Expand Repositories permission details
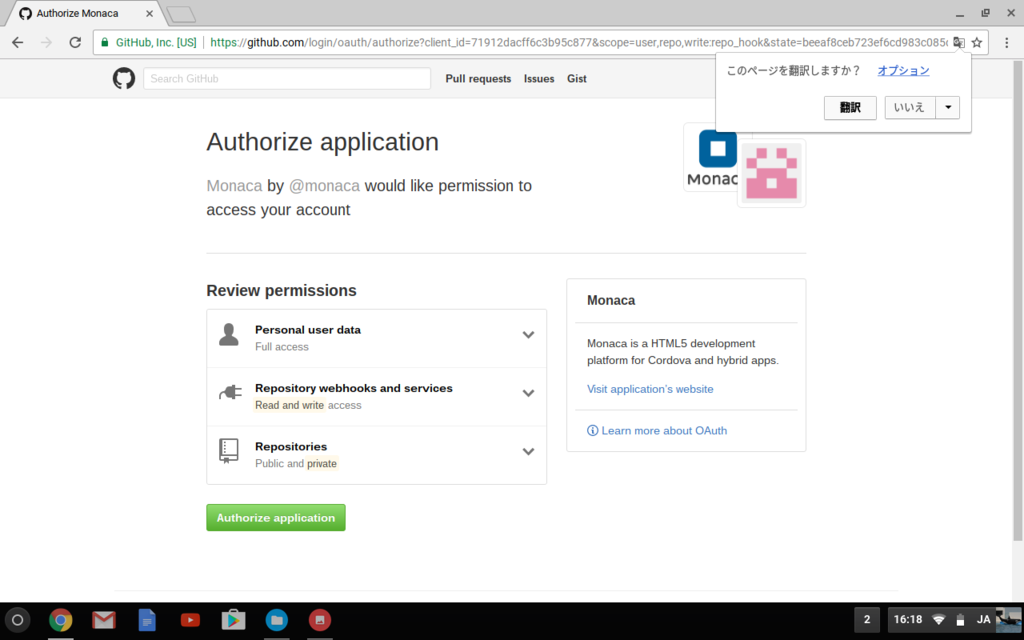This screenshot has width=1024, height=640. pos(528,451)
